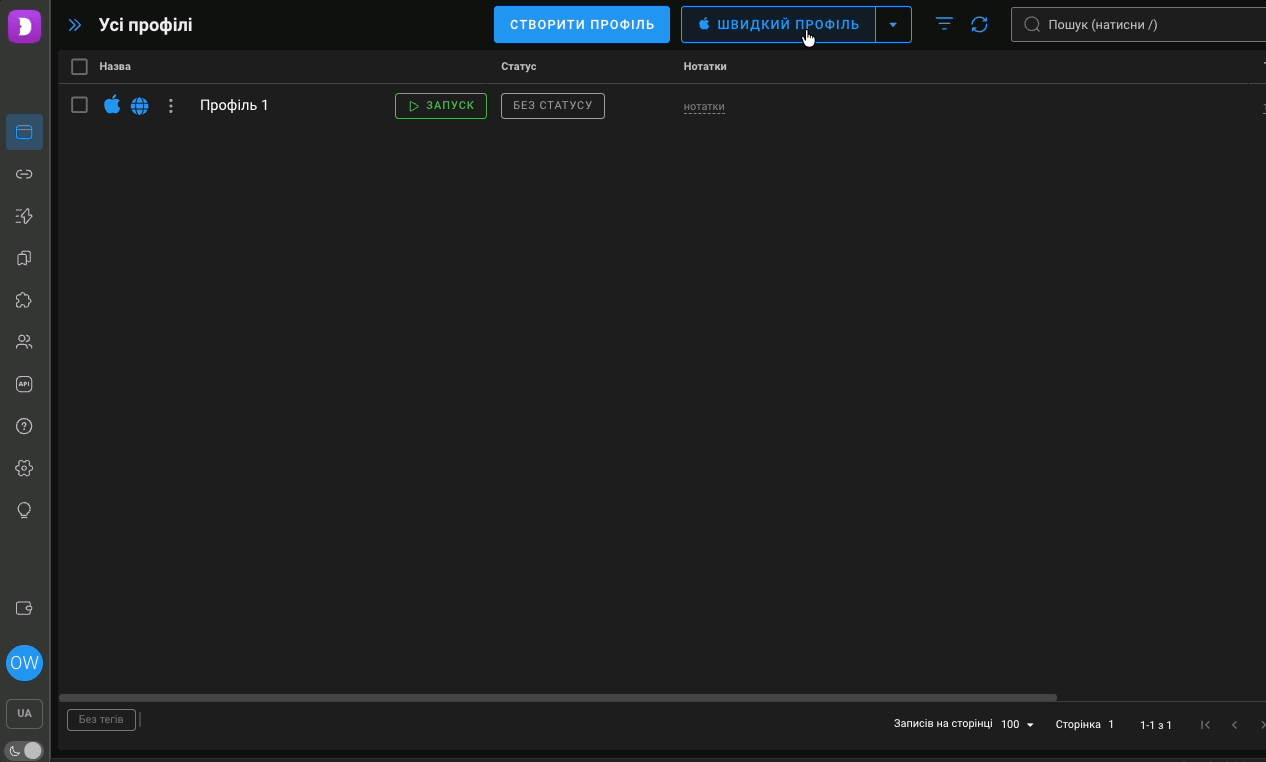Click the Нотатки column header
1266x762 pixels.
coord(705,67)
